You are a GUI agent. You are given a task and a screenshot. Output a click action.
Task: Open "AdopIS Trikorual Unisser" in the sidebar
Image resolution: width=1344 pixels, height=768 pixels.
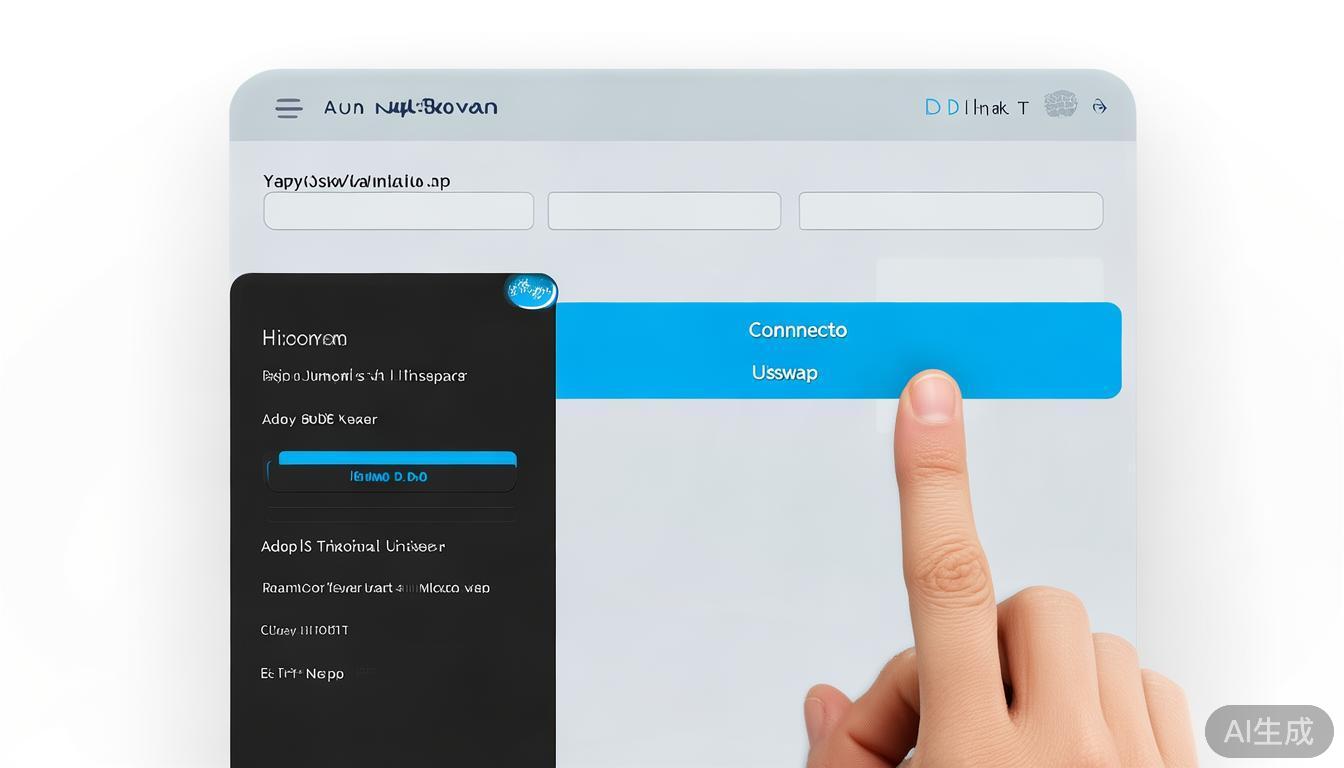point(352,546)
